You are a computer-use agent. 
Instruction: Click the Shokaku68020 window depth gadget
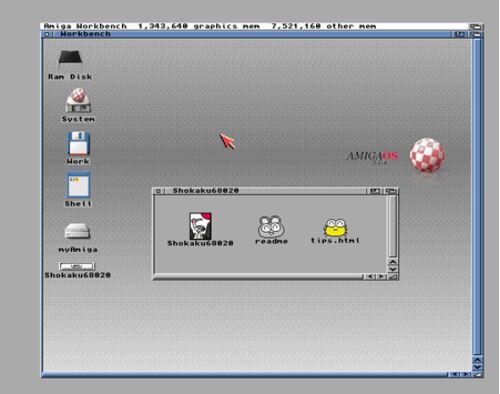[x=391, y=191]
